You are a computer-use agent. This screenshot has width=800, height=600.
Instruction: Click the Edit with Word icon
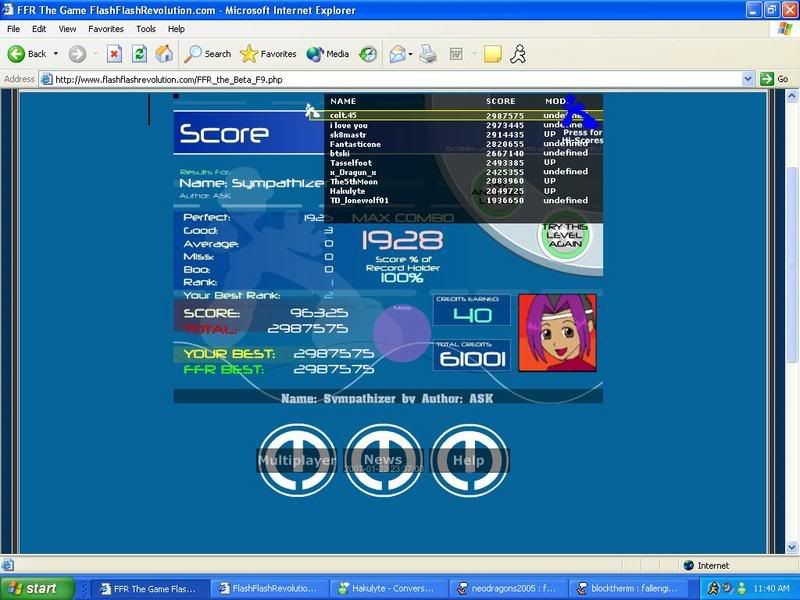tap(456, 54)
